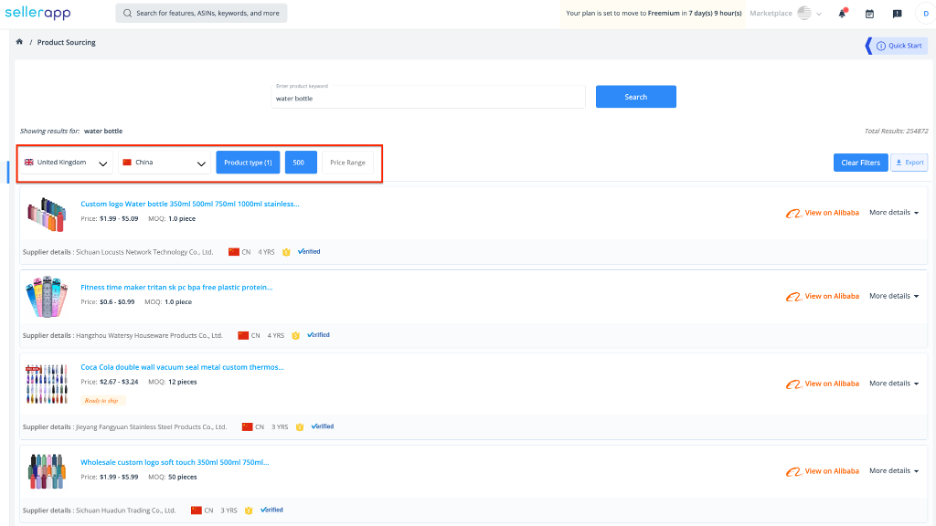Click the Fitness time maker bottle thumbnail
Image resolution: width=936 pixels, height=526 pixels.
[47, 297]
